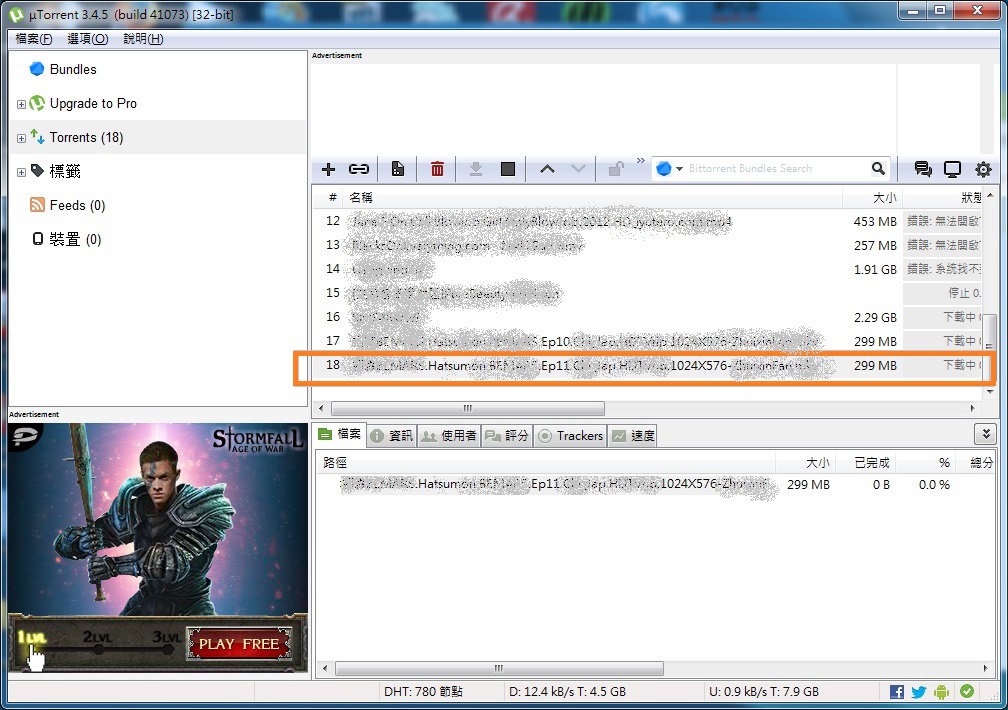The image size is (1008, 710).
Task: Show more toolbar buttons chevron
Action: coord(640,161)
